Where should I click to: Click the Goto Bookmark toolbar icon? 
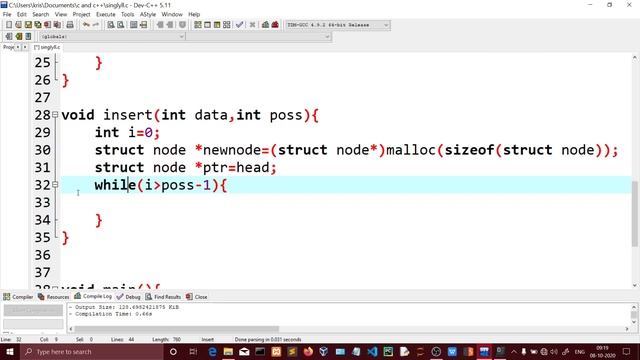28,36
